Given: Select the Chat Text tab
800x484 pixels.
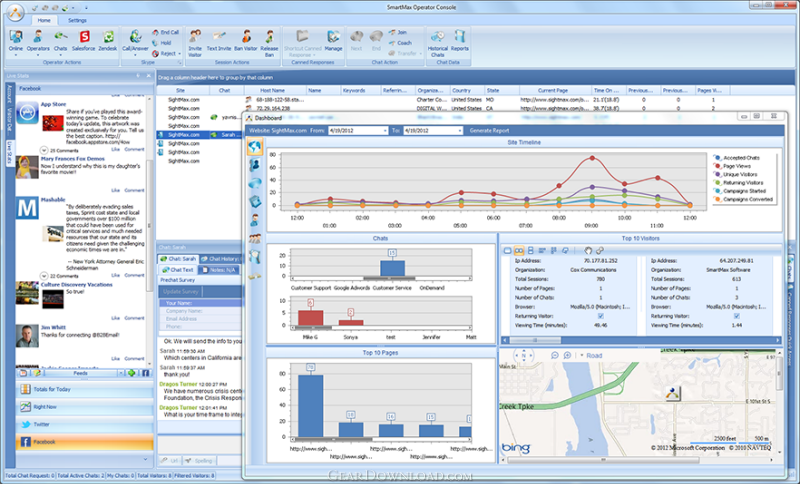Looking at the screenshot, I should tap(178, 270).
